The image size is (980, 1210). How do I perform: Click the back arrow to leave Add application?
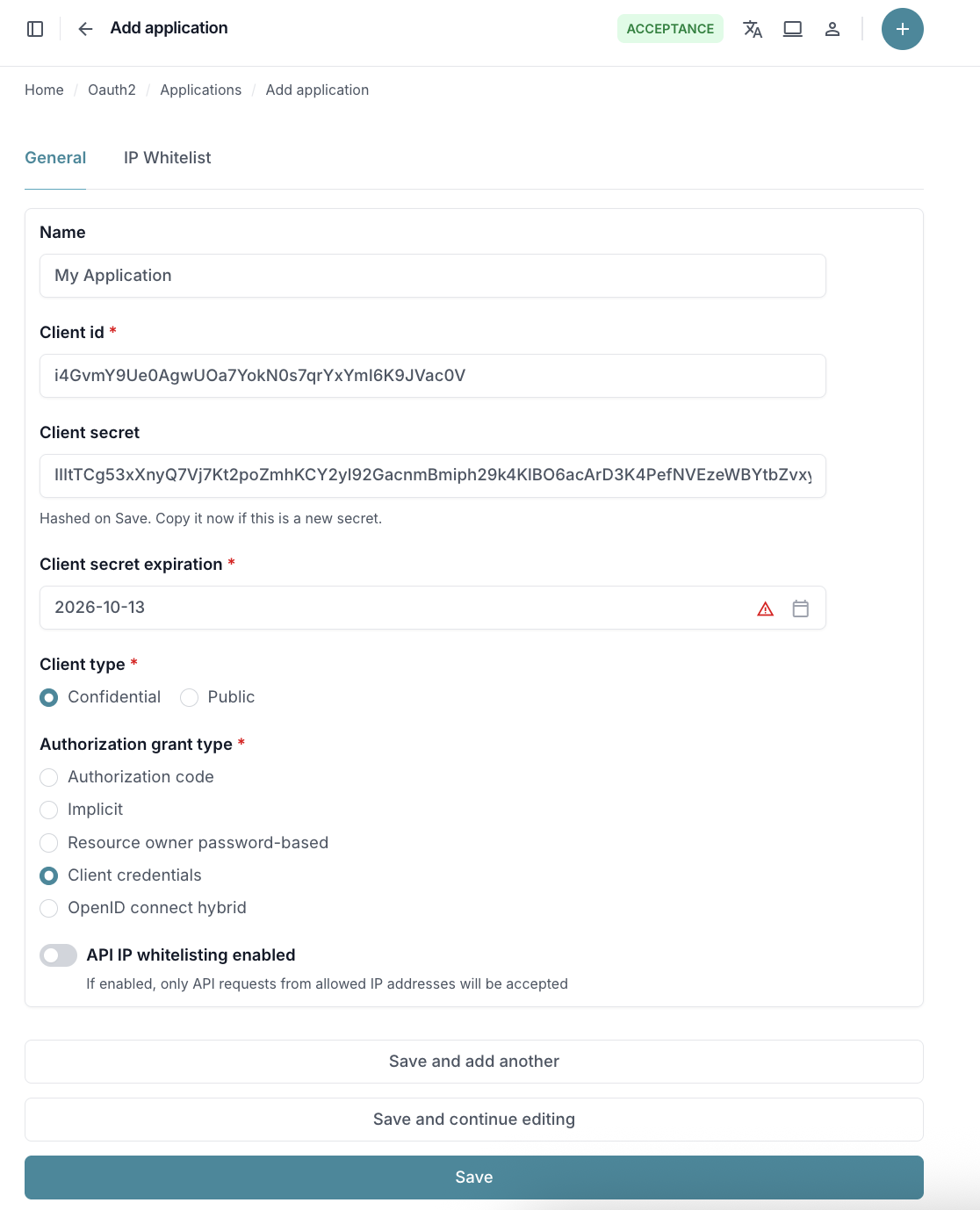pos(84,28)
